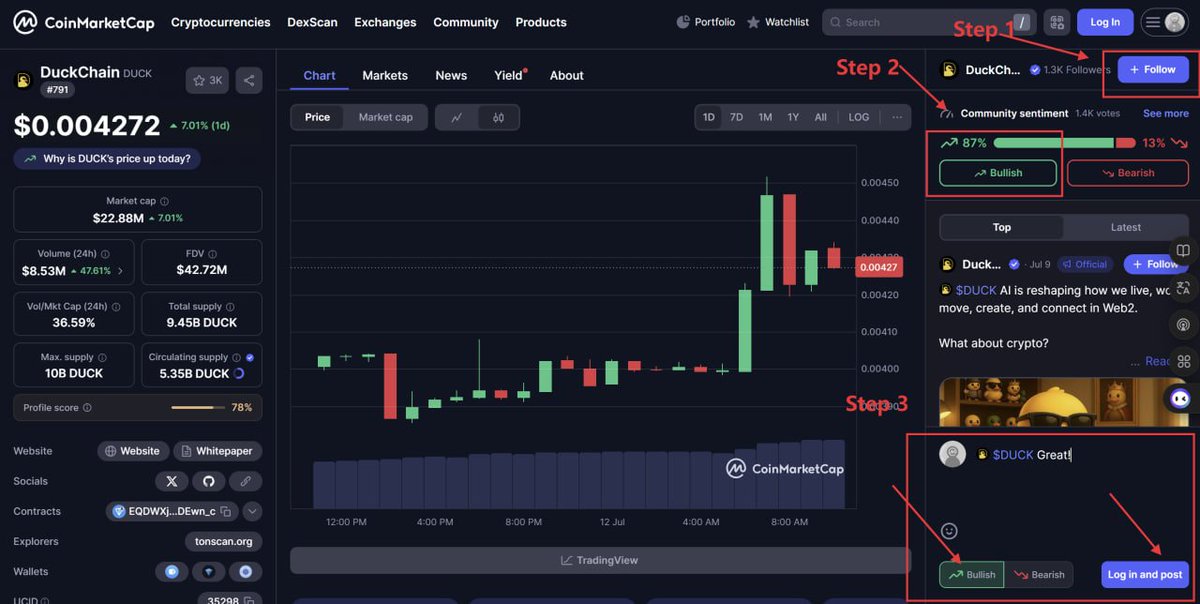Click See more for community sentiment

tap(1166, 113)
